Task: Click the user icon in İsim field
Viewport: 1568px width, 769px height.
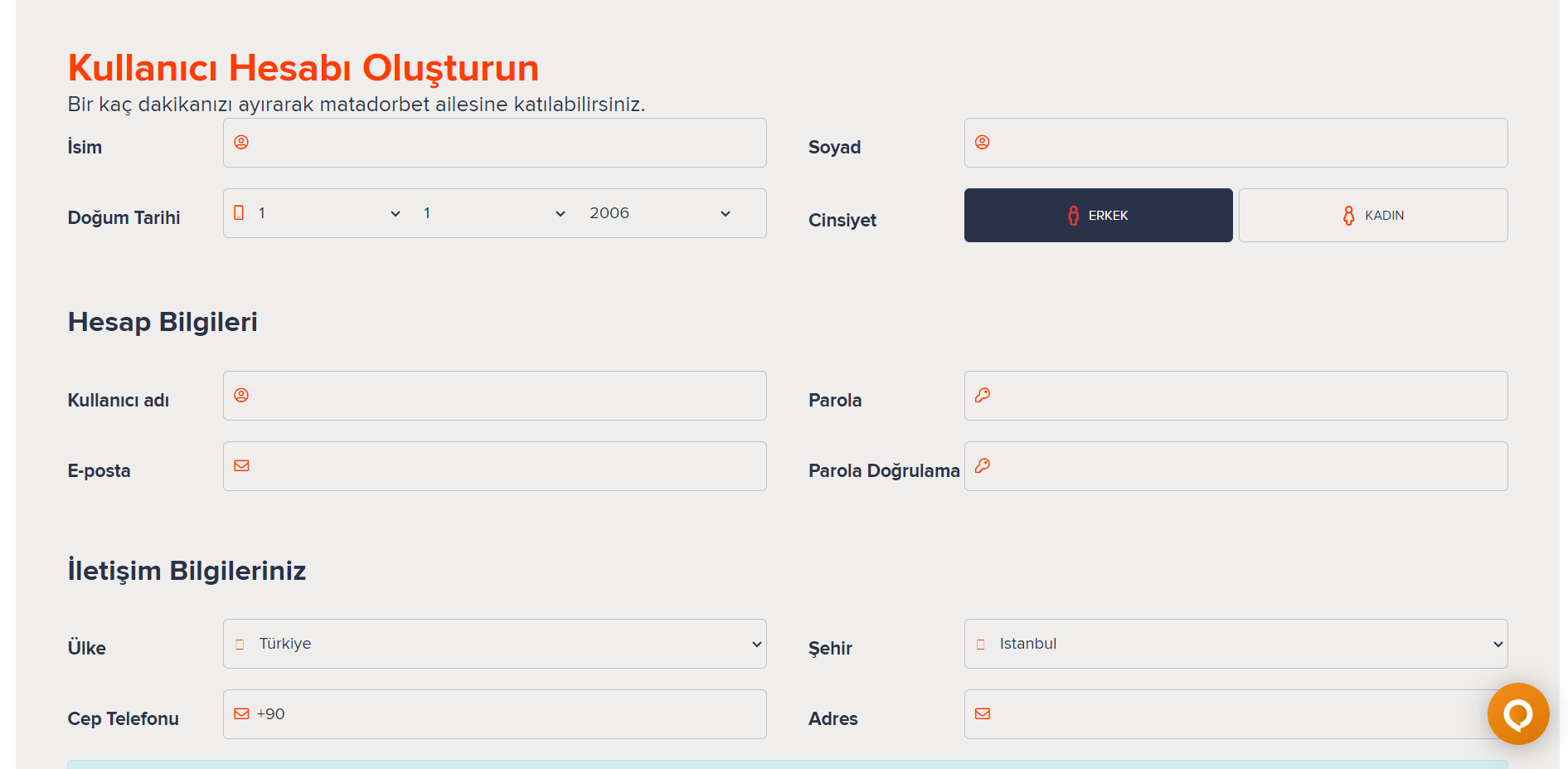Action: click(241, 142)
